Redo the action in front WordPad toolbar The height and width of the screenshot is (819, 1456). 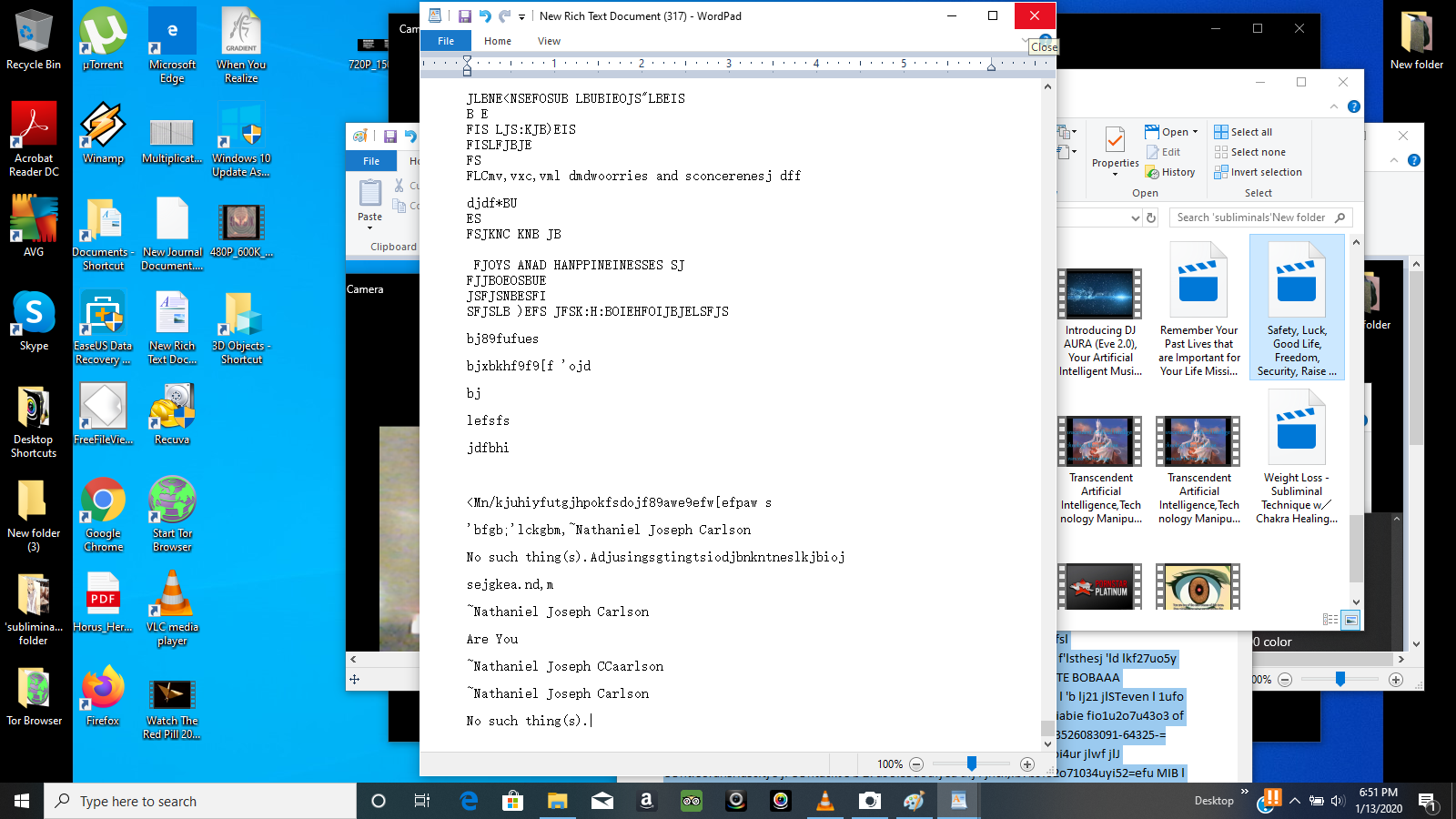click(x=504, y=16)
